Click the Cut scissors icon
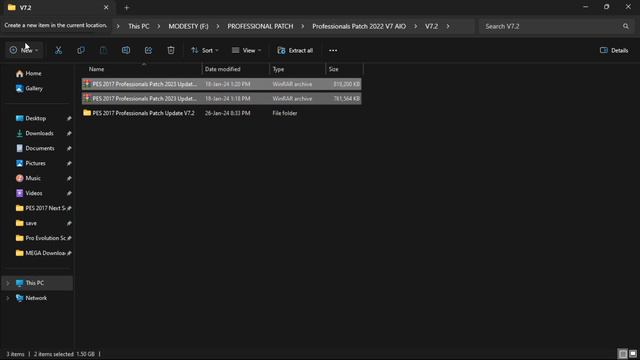 pos(58,50)
